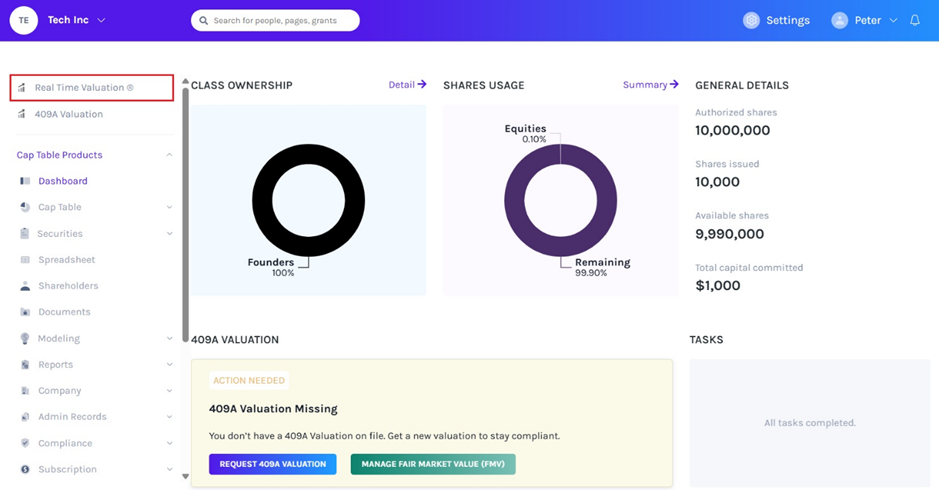Click the Real Time Valuation chart icon
The width and height of the screenshot is (939, 490).
22,87
